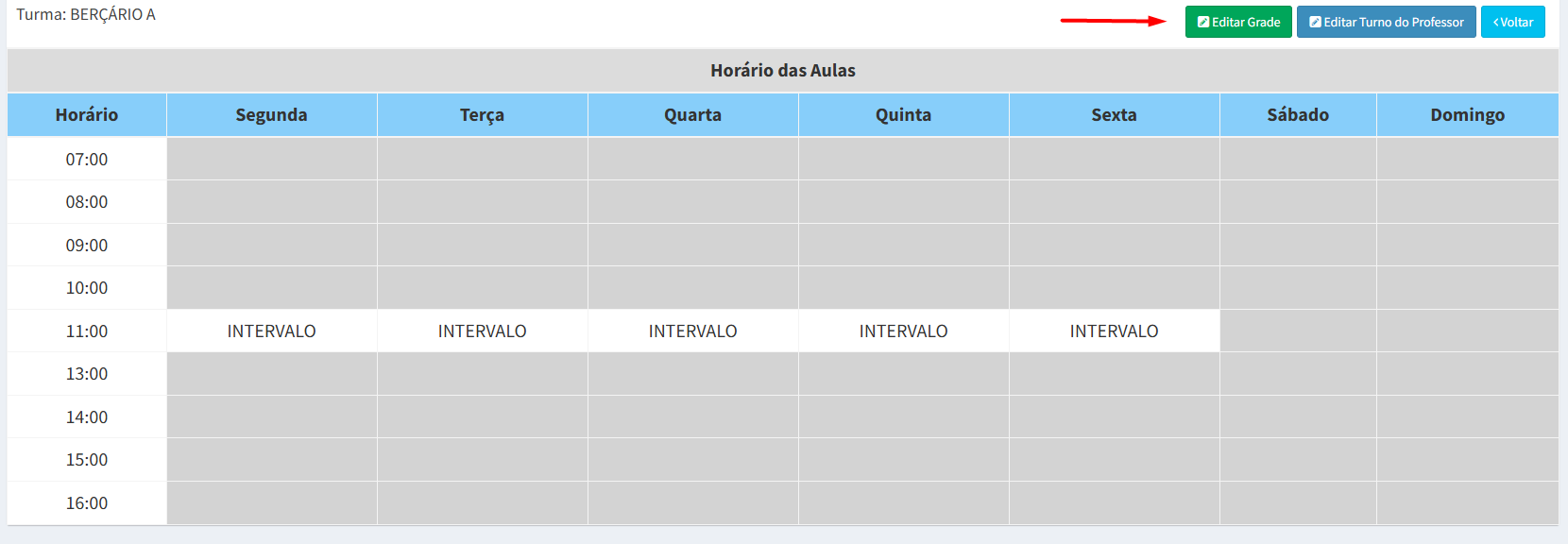This screenshot has width=1568, height=544.
Task: Click the pencil icon in Editar Grade
Action: click(1203, 23)
